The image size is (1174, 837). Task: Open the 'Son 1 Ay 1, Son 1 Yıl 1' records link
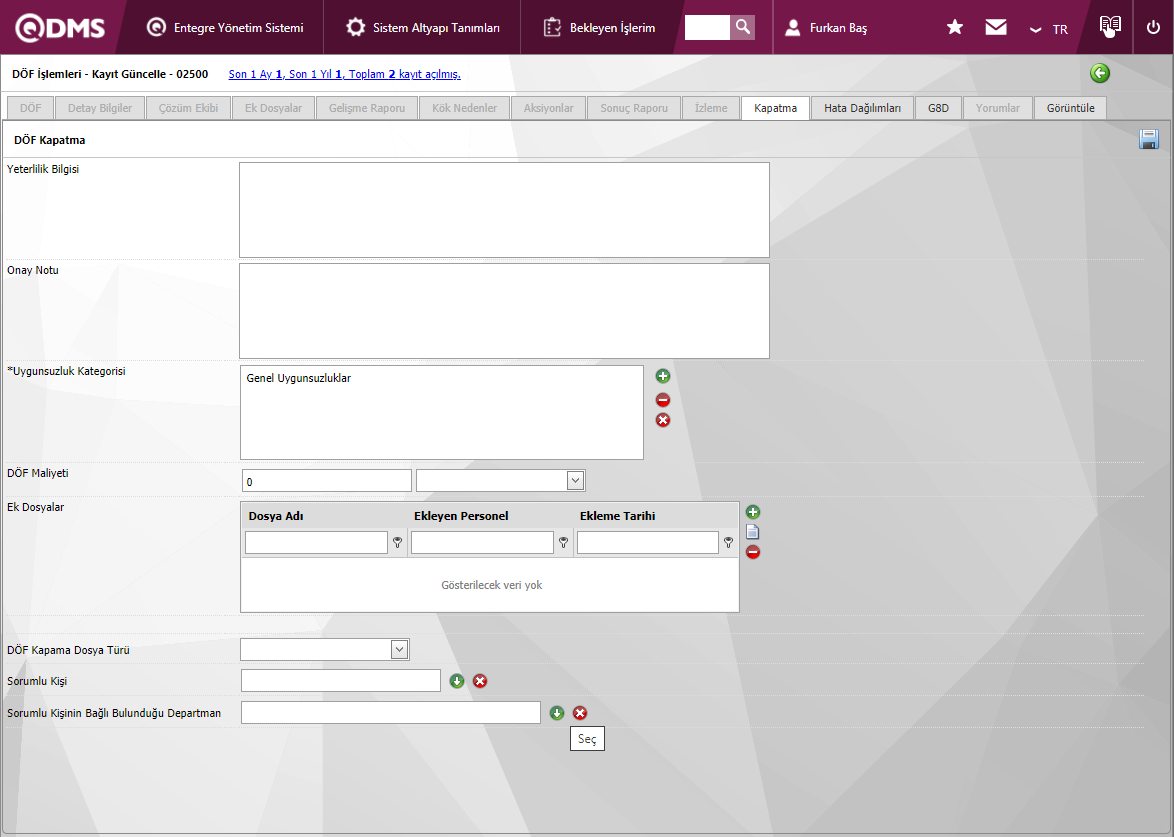point(344,74)
